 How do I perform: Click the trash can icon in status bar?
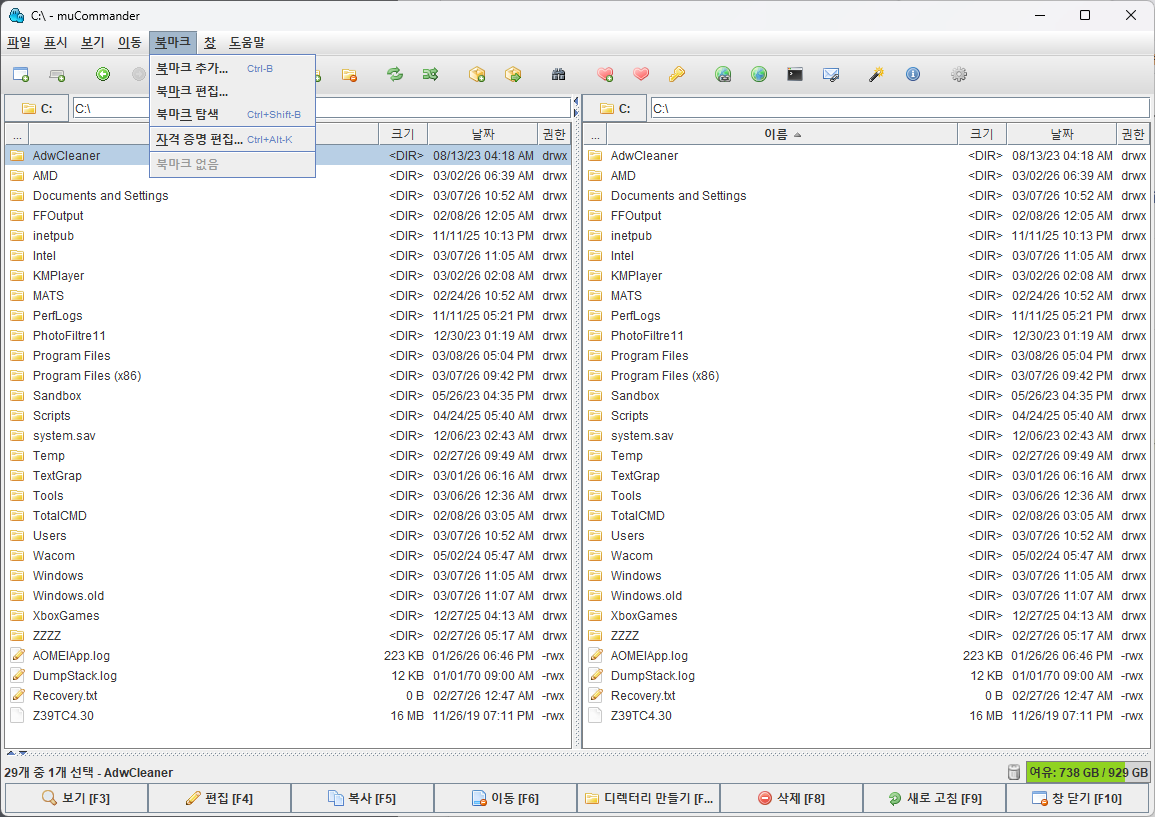1014,772
